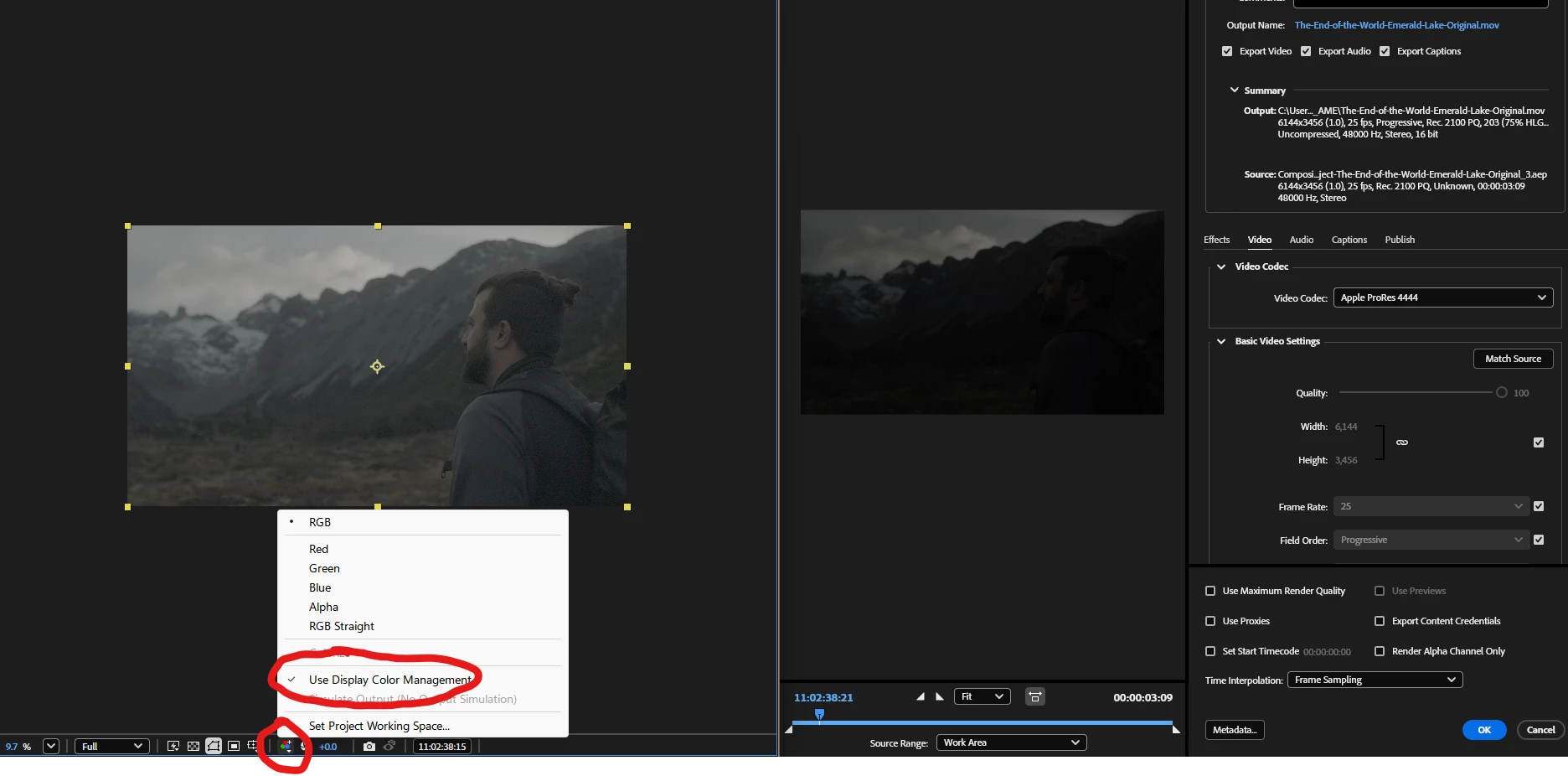The width and height of the screenshot is (1568, 776).
Task: Uncheck the Field Order match source checkbox
Action: pyautogui.click(x=1539, y=540)
